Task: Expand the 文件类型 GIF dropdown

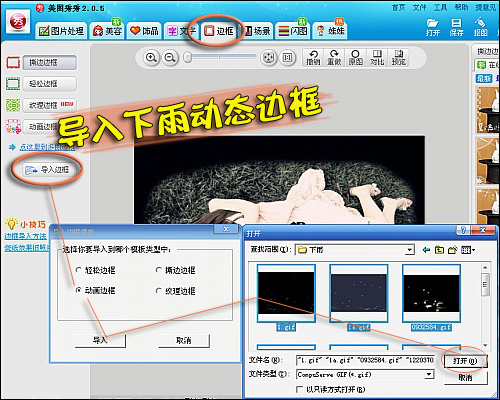Action: point(429,374)
